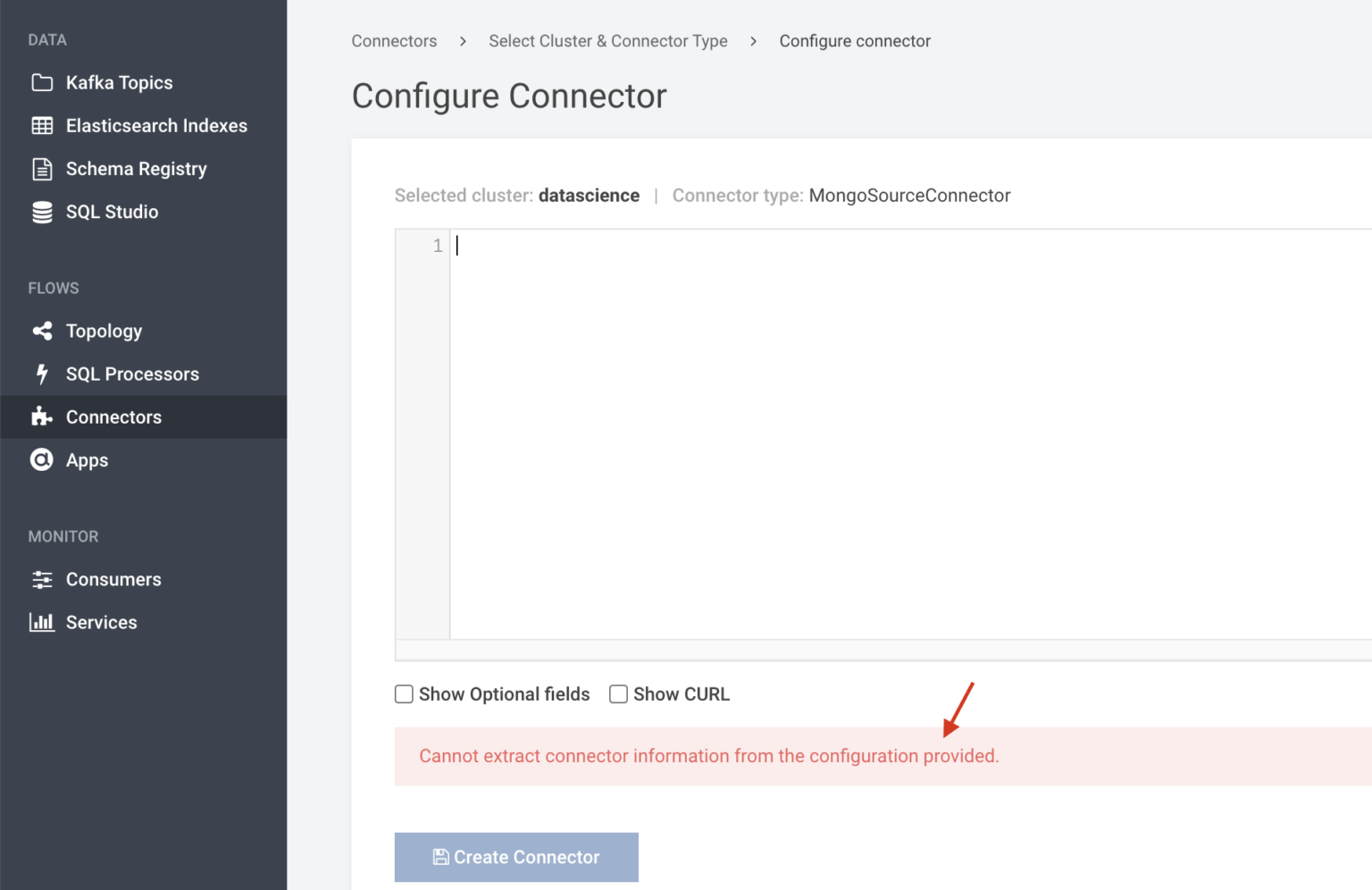Click the 'Cannot extract connector information' error message
Image resolution: width=1372 pixels, height=890 pixels.
(709, 756)
